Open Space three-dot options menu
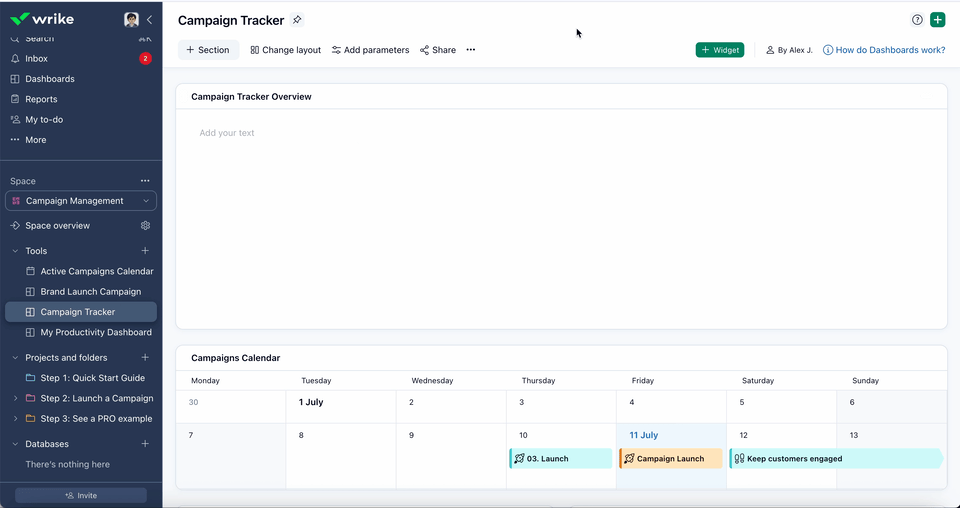 (x=145, y=181)
